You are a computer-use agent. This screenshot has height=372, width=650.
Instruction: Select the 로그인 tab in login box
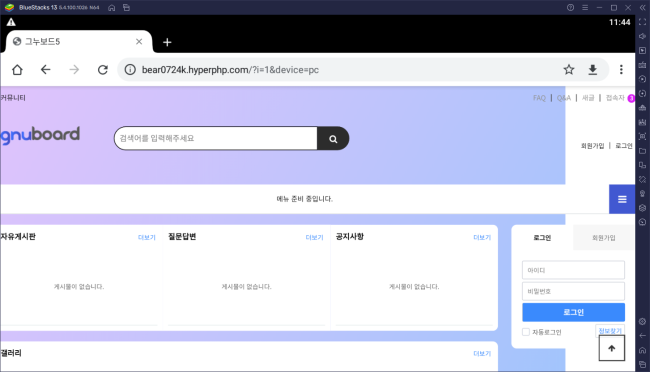(542, 238)
